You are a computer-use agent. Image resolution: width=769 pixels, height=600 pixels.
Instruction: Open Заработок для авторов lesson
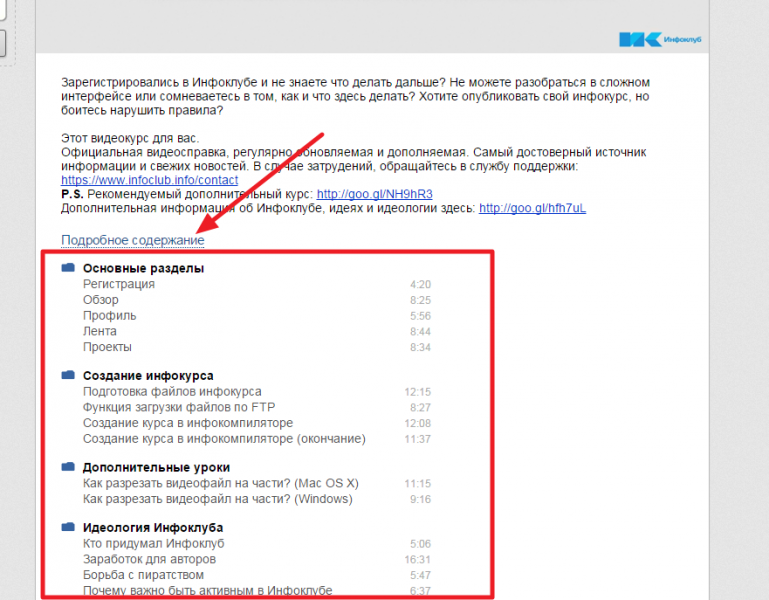pos(149,559)
